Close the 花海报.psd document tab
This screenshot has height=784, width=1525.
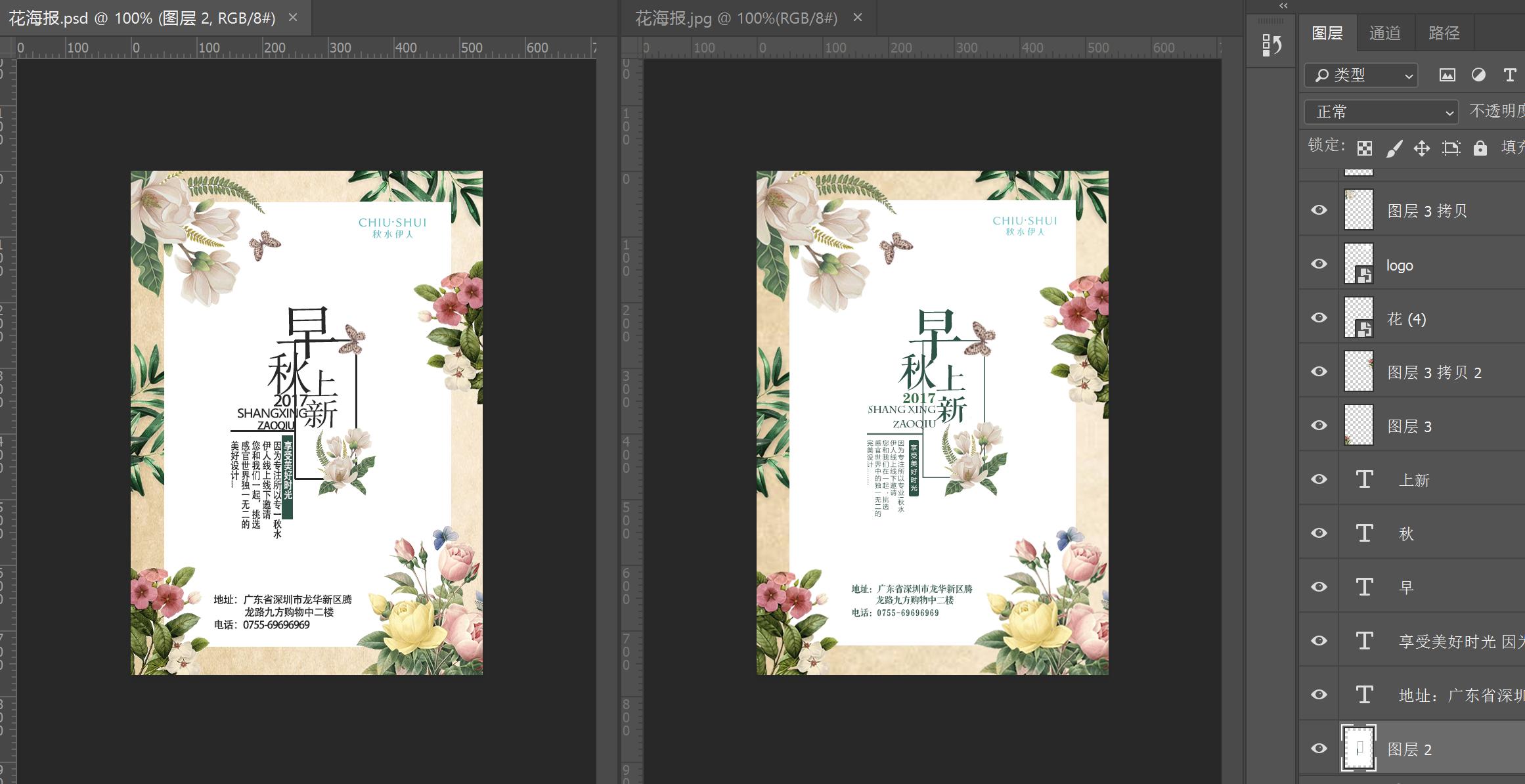tap(293, 18)
